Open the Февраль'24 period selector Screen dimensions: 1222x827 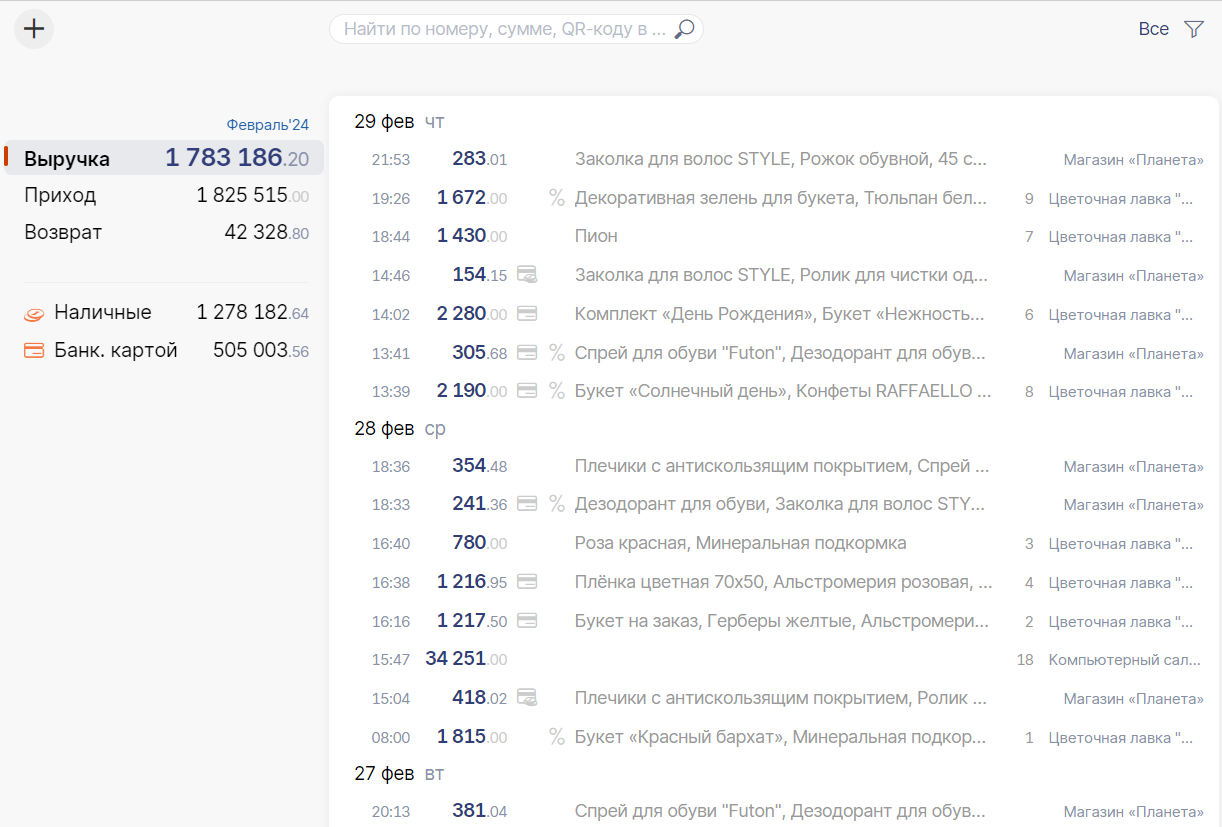point(267,125)
